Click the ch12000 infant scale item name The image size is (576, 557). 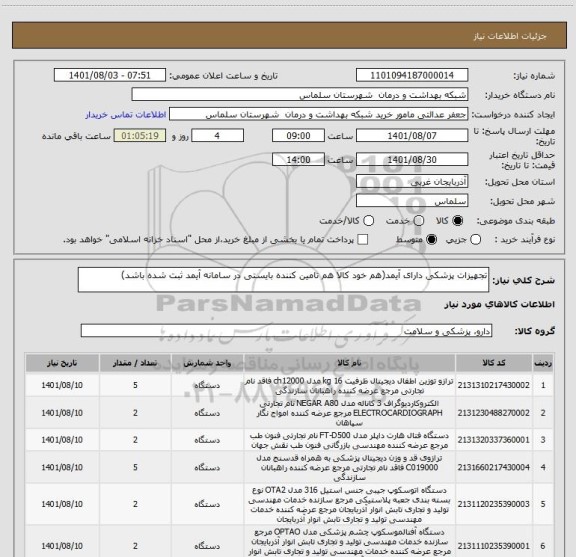coord(349,385)
